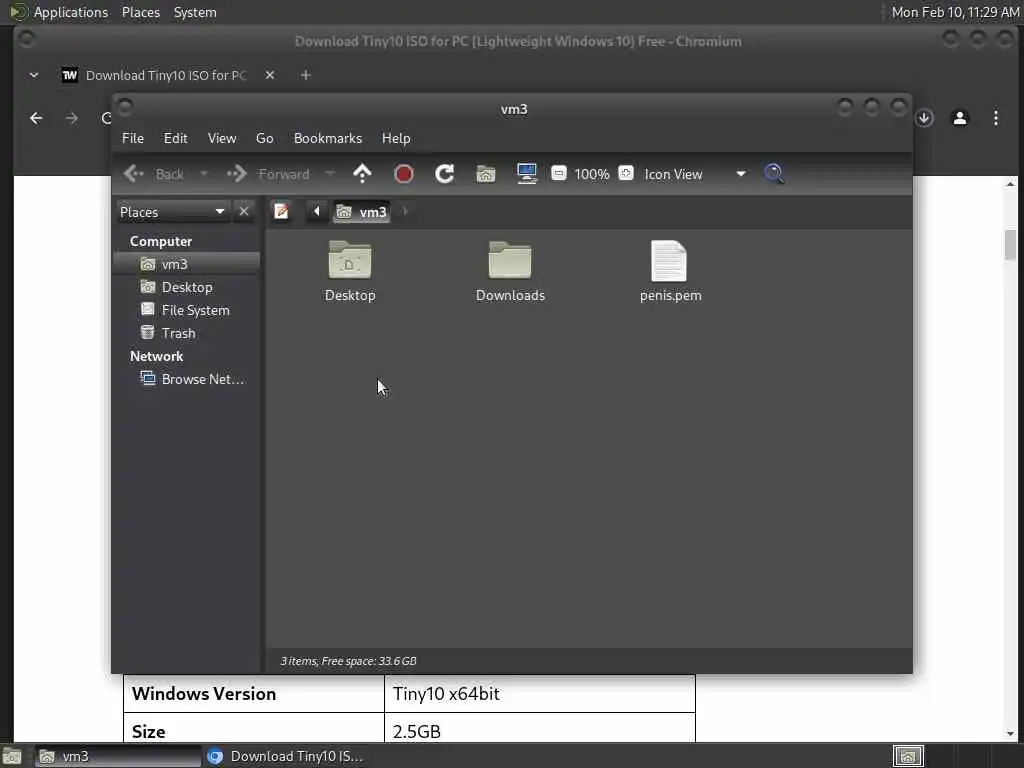Click the workspace switcher in the bottom panel

(x=908, y=756)
